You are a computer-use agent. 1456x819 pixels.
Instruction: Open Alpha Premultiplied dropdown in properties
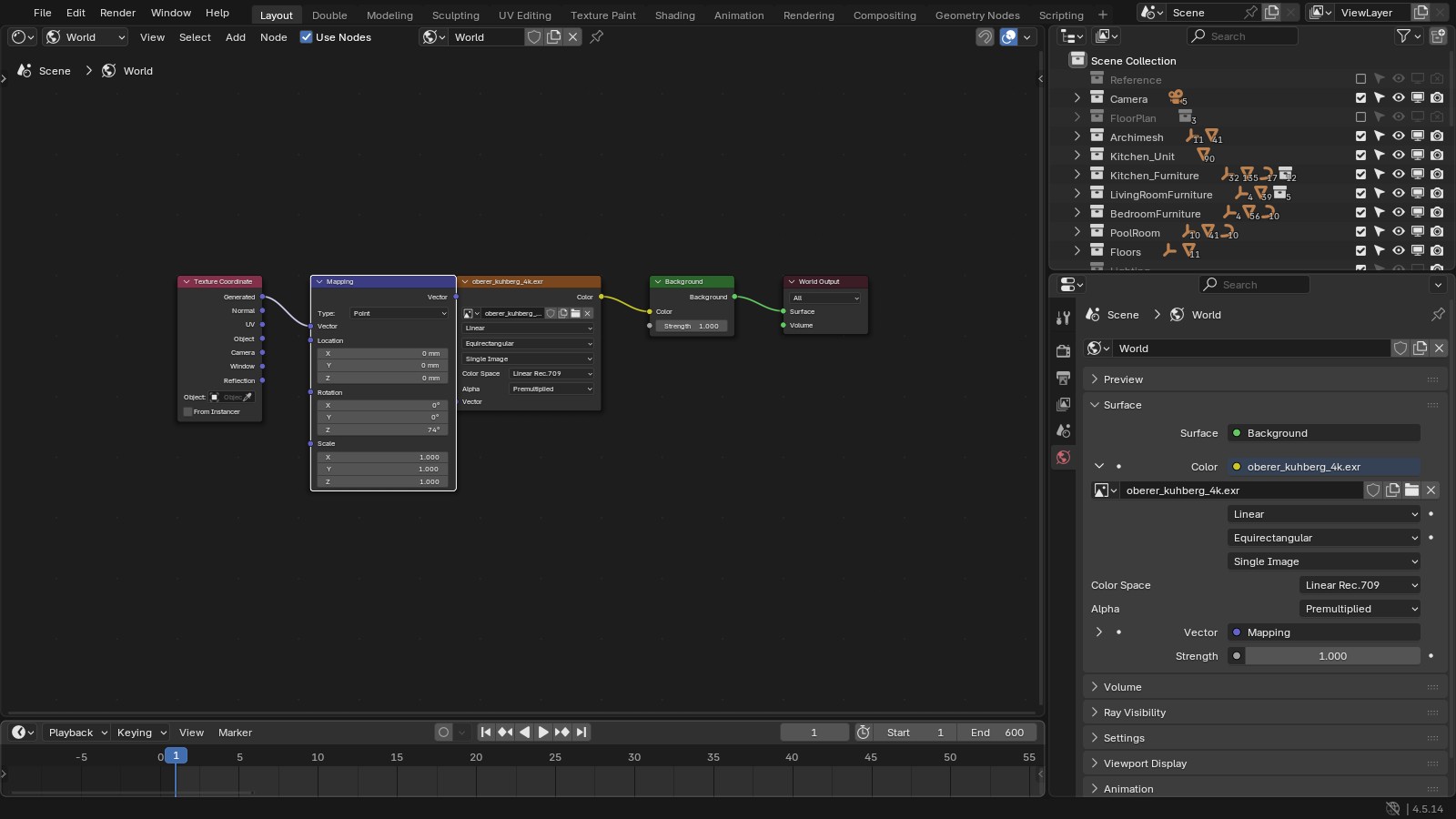1360,609
